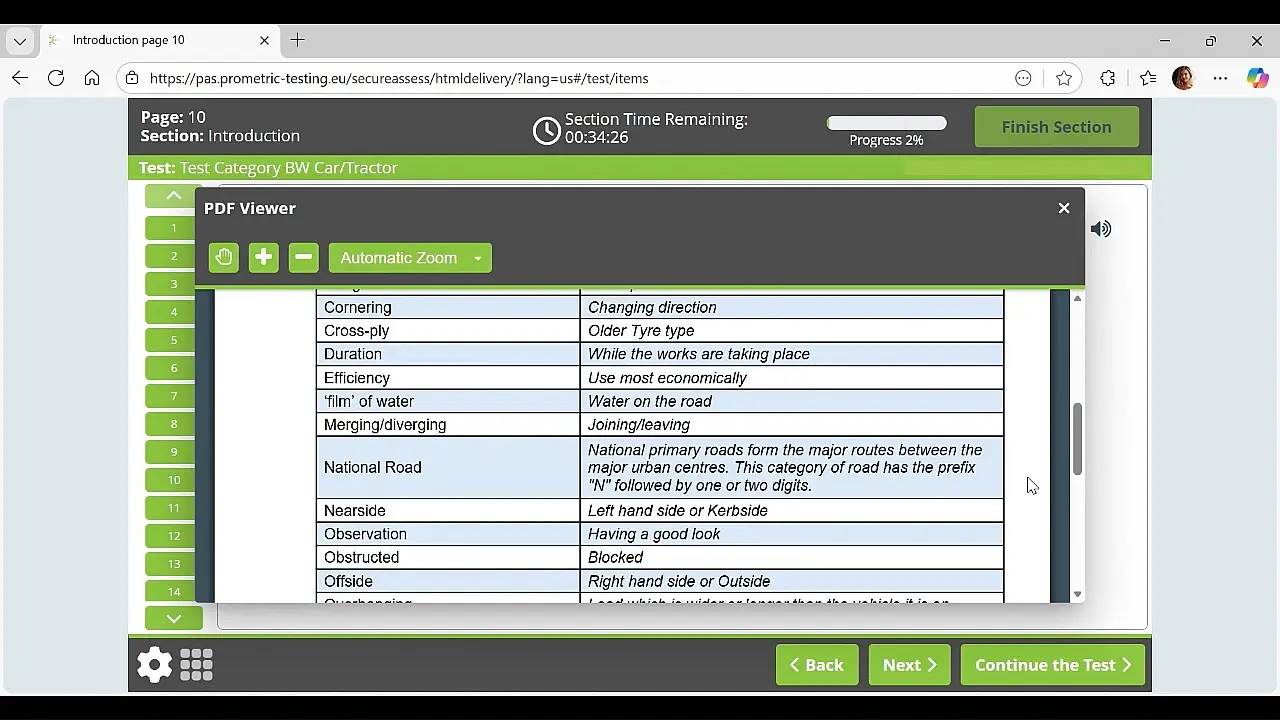Go to the Next page
This screenshot has height=720, width=1280.
[909, 665]
